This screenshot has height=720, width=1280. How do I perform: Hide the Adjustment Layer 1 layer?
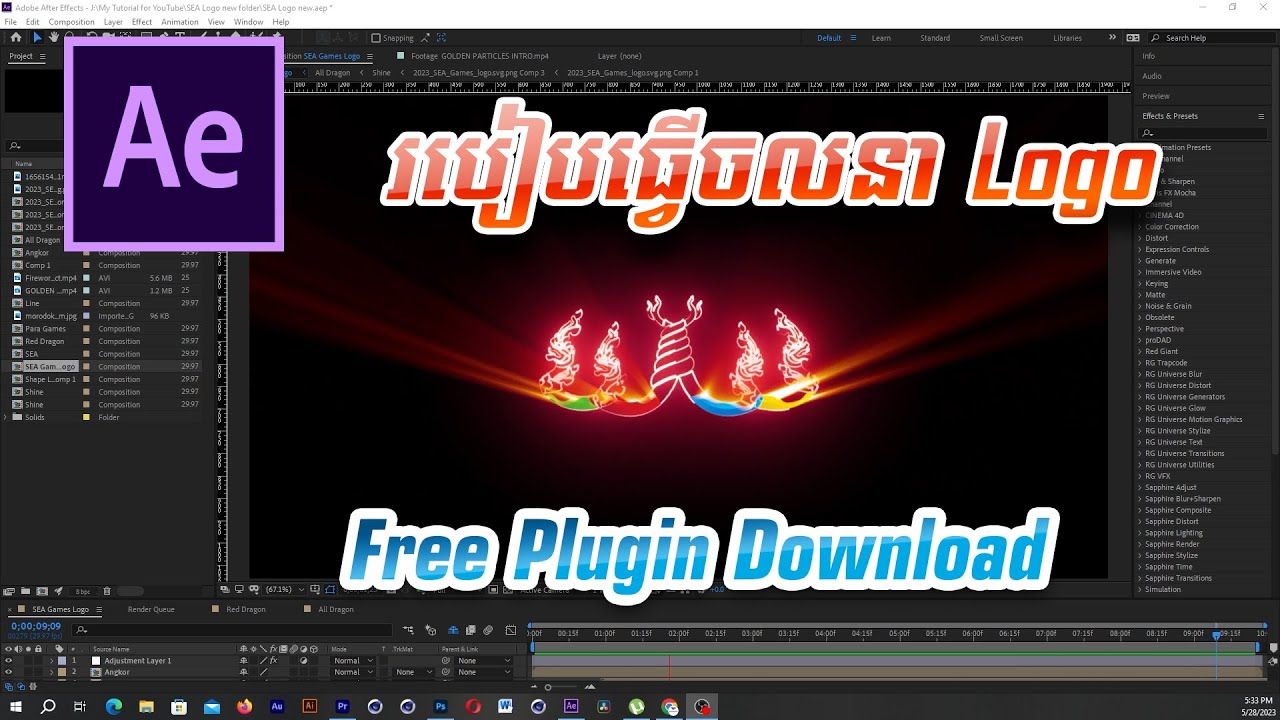[8, 661]
